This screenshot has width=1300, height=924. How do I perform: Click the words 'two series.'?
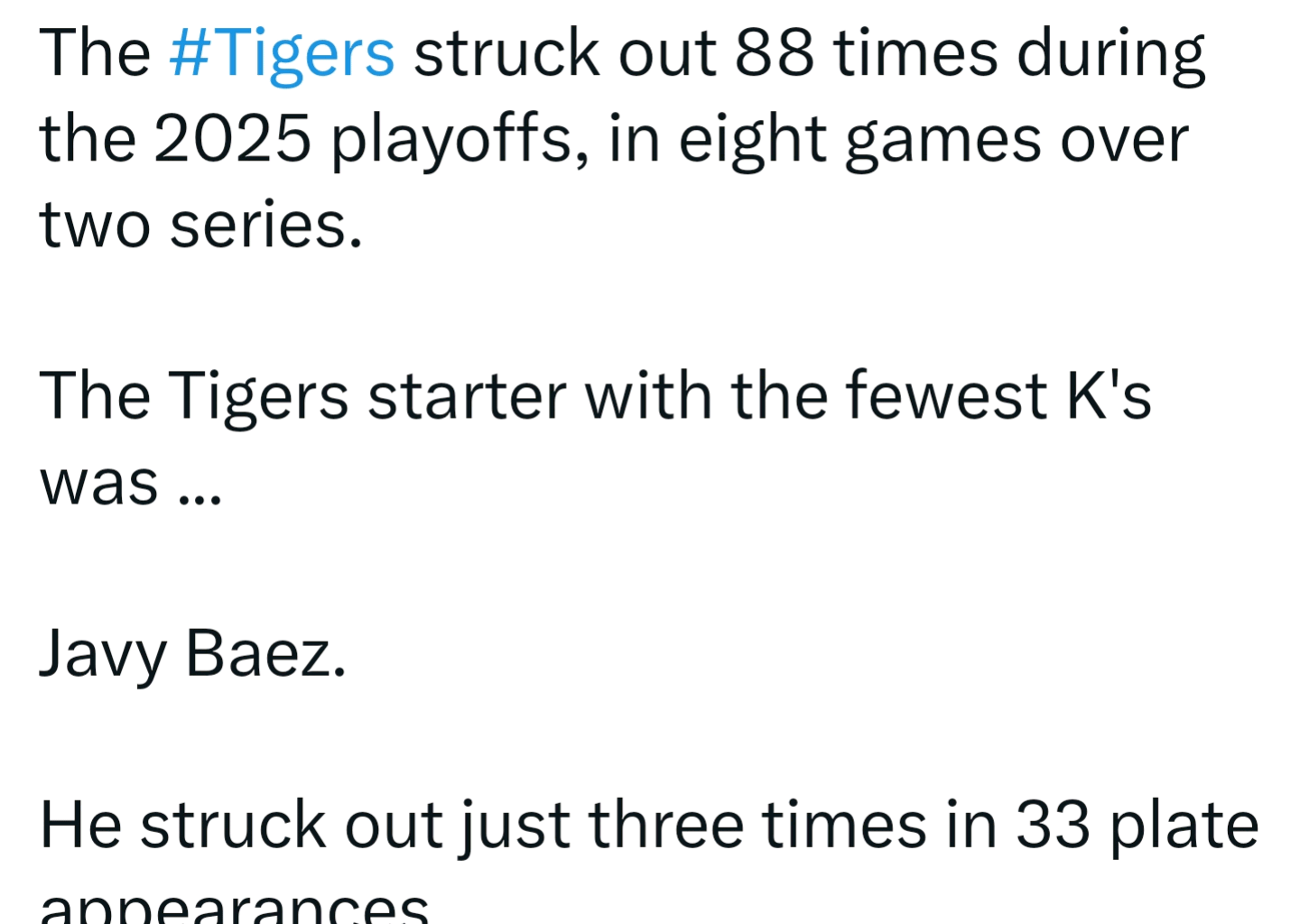tap(200, 225)
